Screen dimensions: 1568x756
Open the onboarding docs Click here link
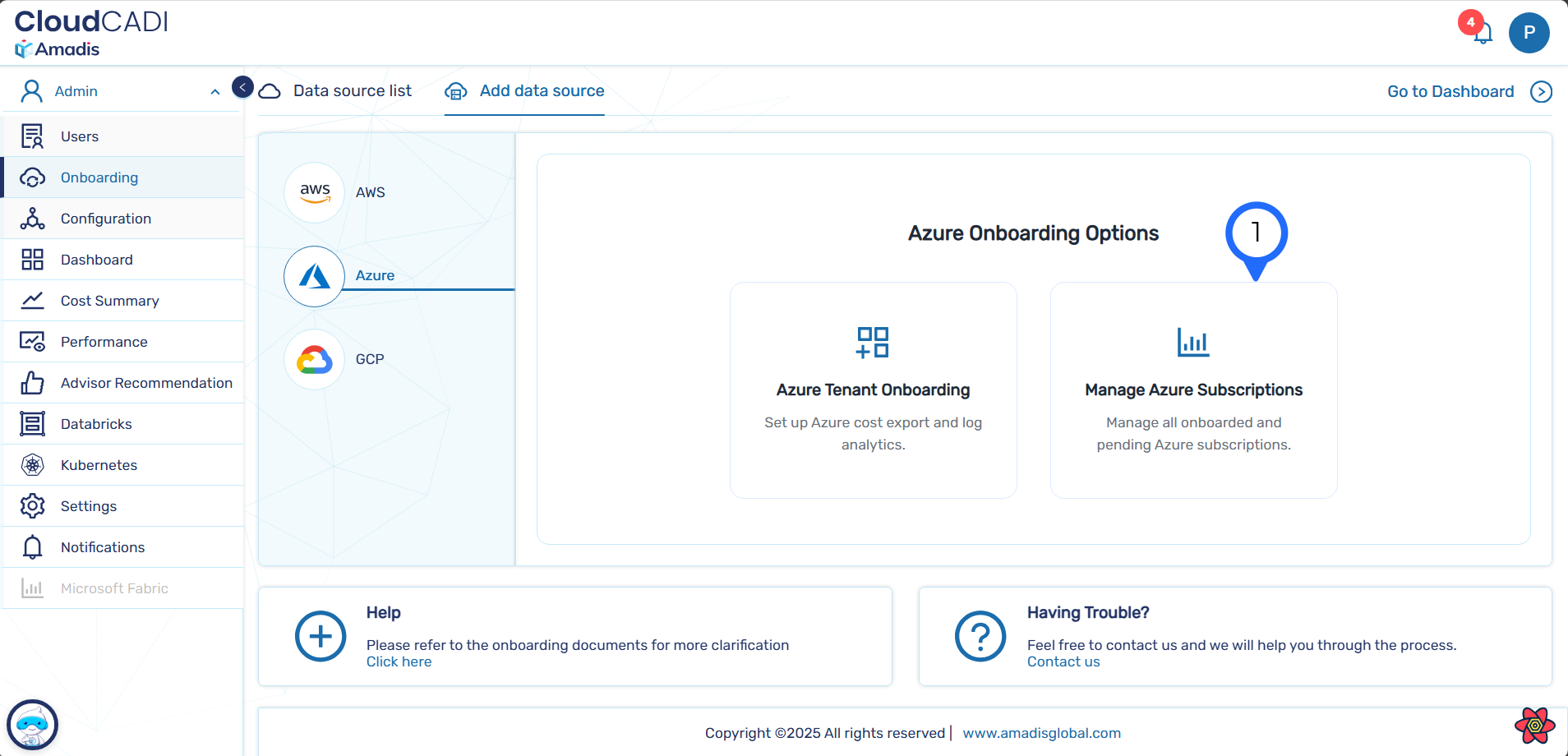(x=399, y=662)
